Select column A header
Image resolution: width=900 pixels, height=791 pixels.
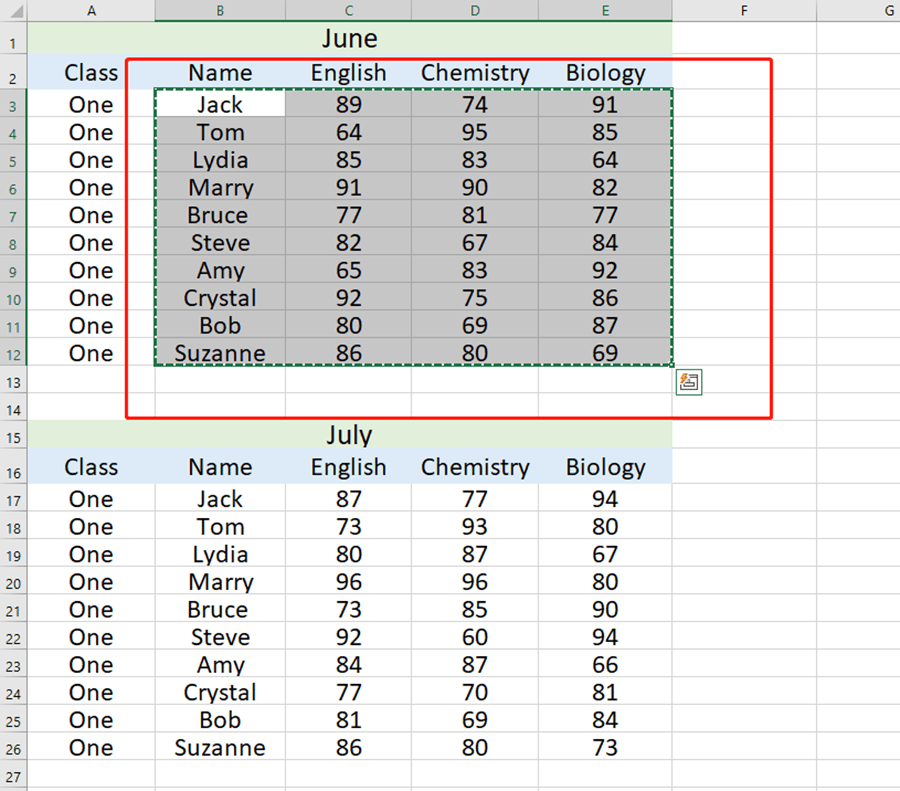(91, 10)
